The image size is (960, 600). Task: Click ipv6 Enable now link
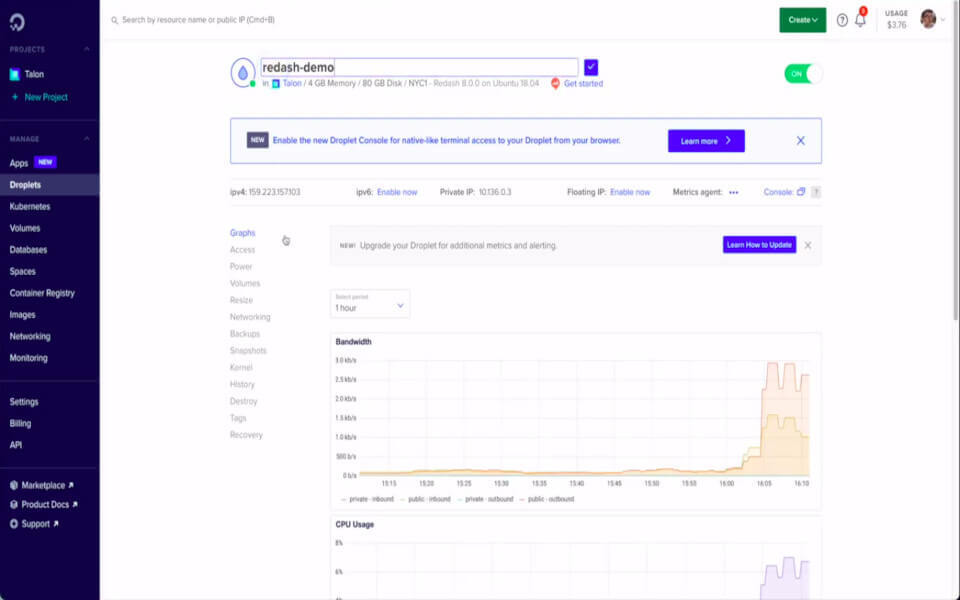point(397,192)
